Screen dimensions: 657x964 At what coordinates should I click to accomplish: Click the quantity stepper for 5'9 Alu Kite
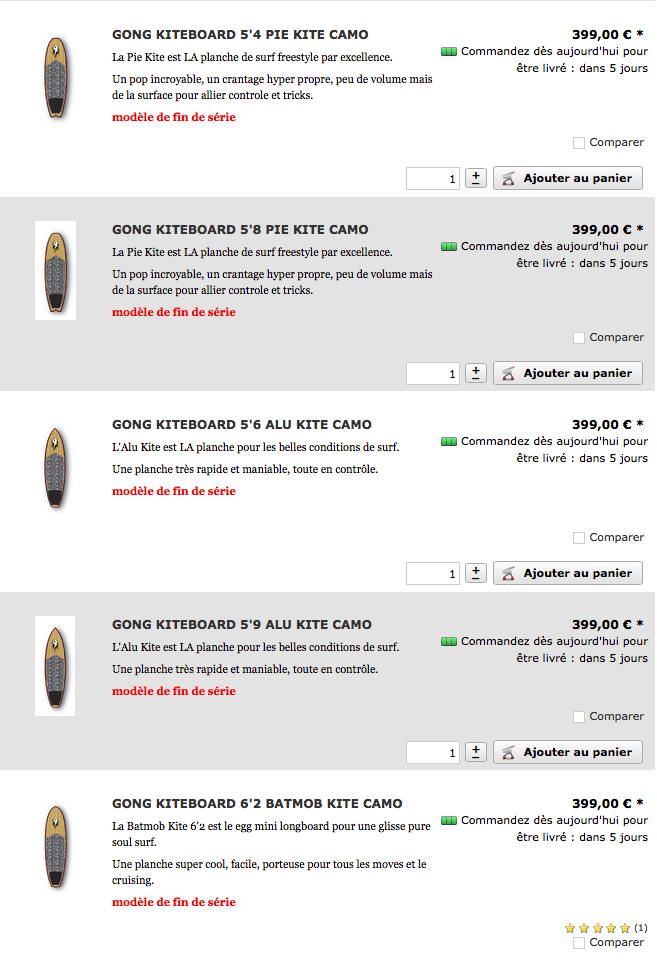(476, 752)
